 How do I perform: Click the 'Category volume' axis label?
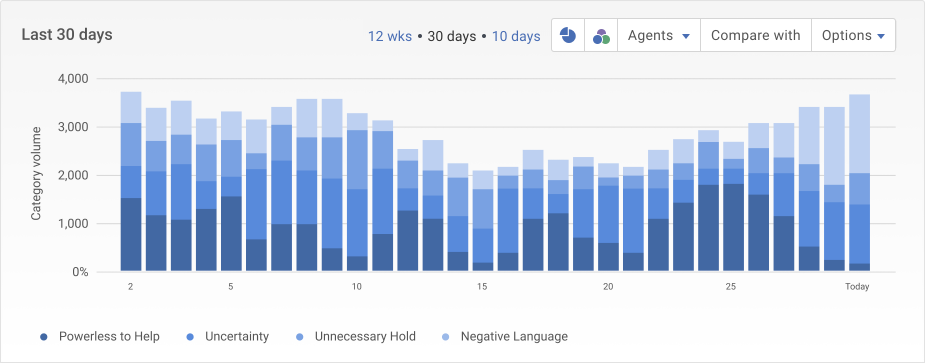click(36, 174)
